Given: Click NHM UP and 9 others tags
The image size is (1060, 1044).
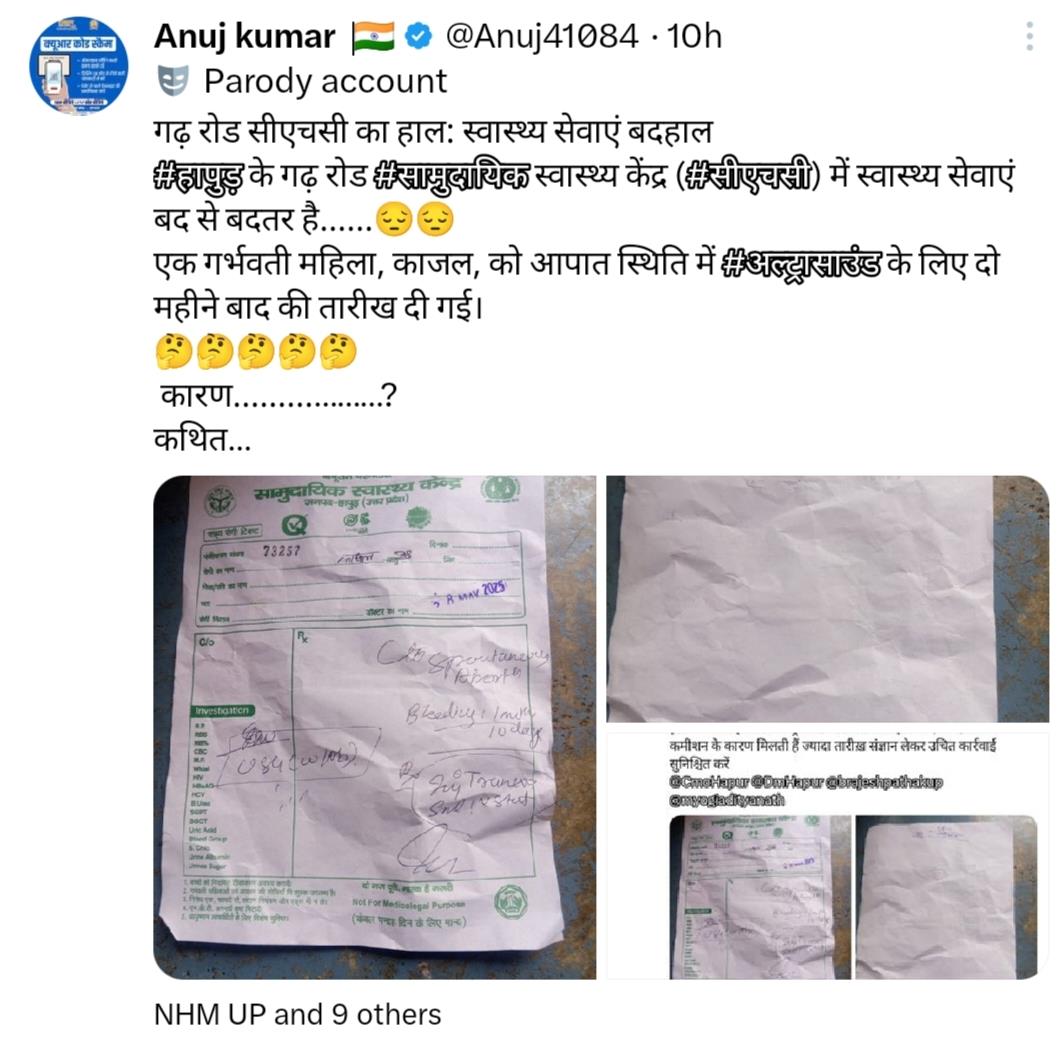Looking at the screenshot, I should point(297,1014).
